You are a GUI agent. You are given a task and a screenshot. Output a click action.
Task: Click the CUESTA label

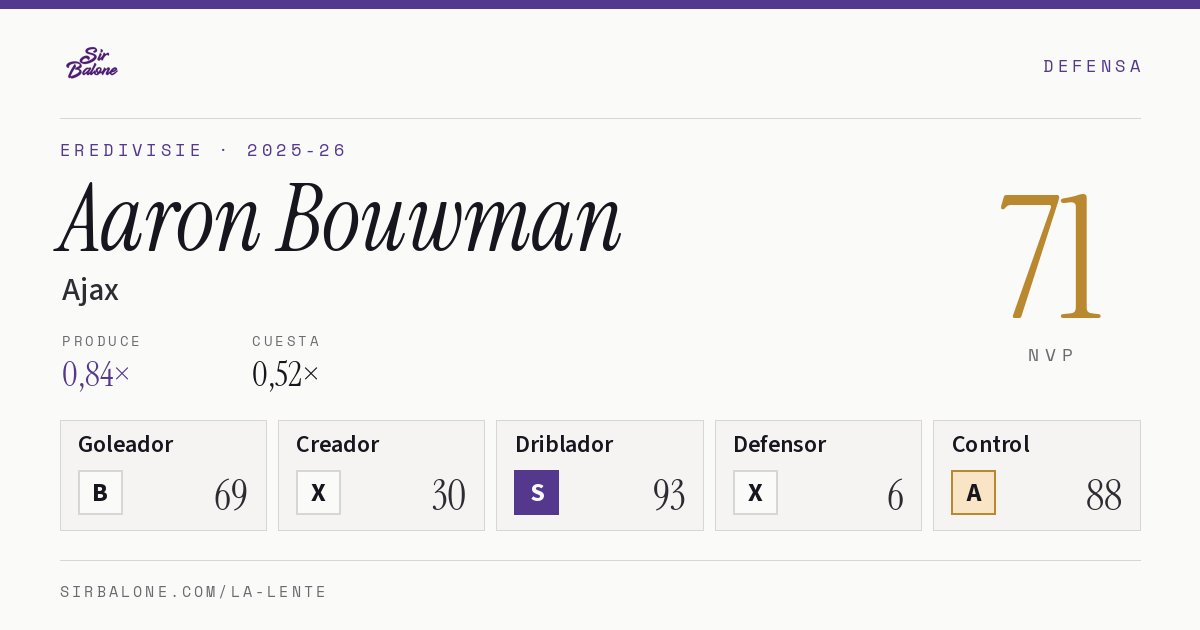pos(286,341)
